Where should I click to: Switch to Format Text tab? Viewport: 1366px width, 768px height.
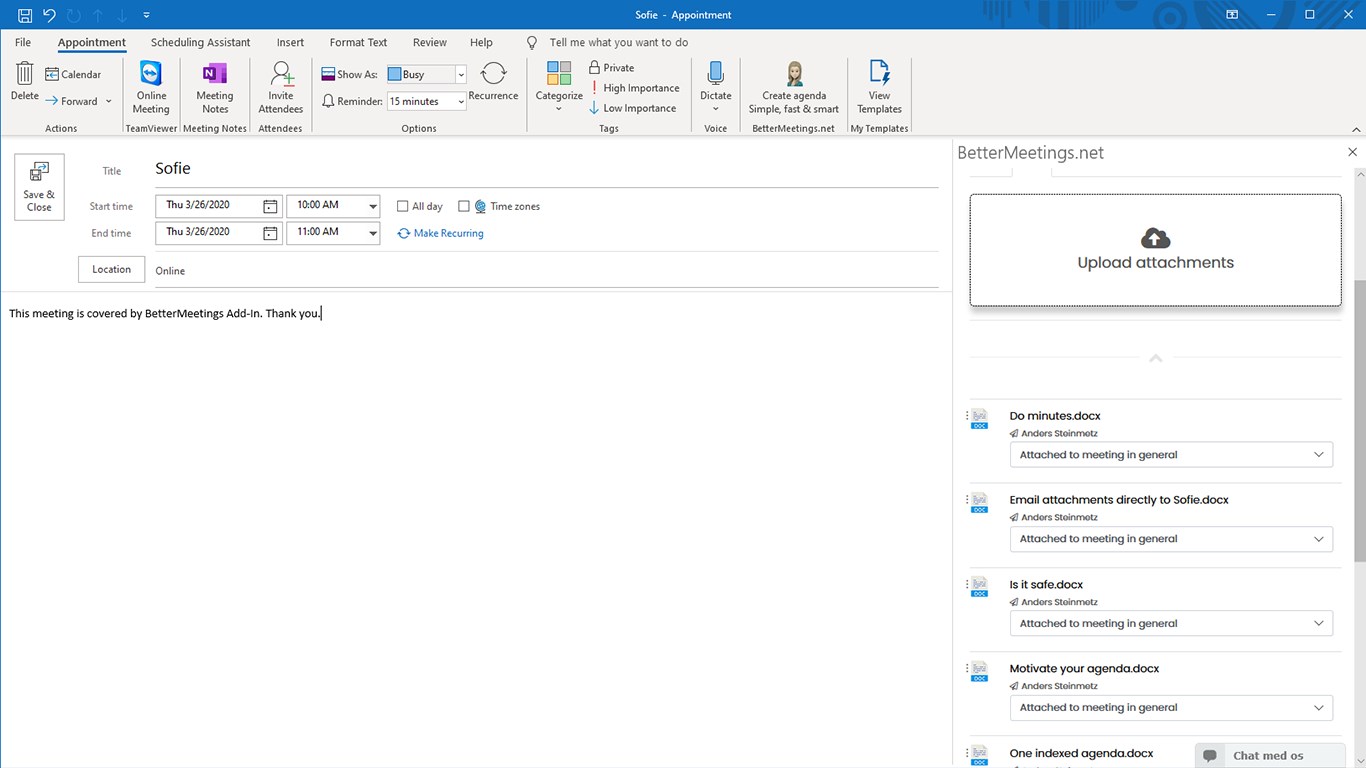pyautogui.click(x=358, y=42)
